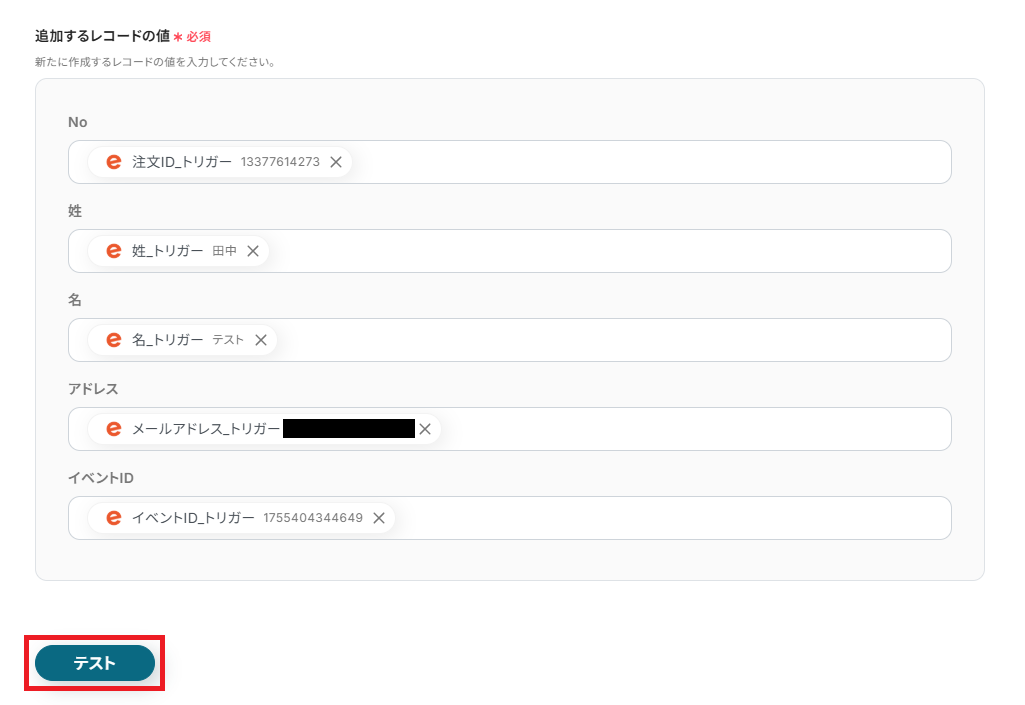This screenshot has width=1025, height=705.
Task: Click the Eventbrite icon in 名 field
Action: coord(114,340)
